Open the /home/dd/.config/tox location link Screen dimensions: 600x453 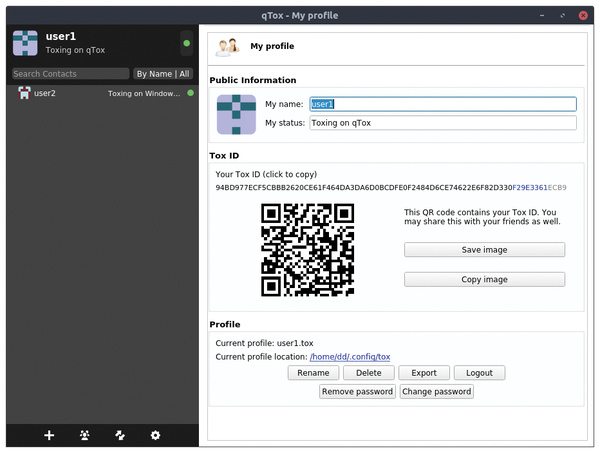point(350,357)
